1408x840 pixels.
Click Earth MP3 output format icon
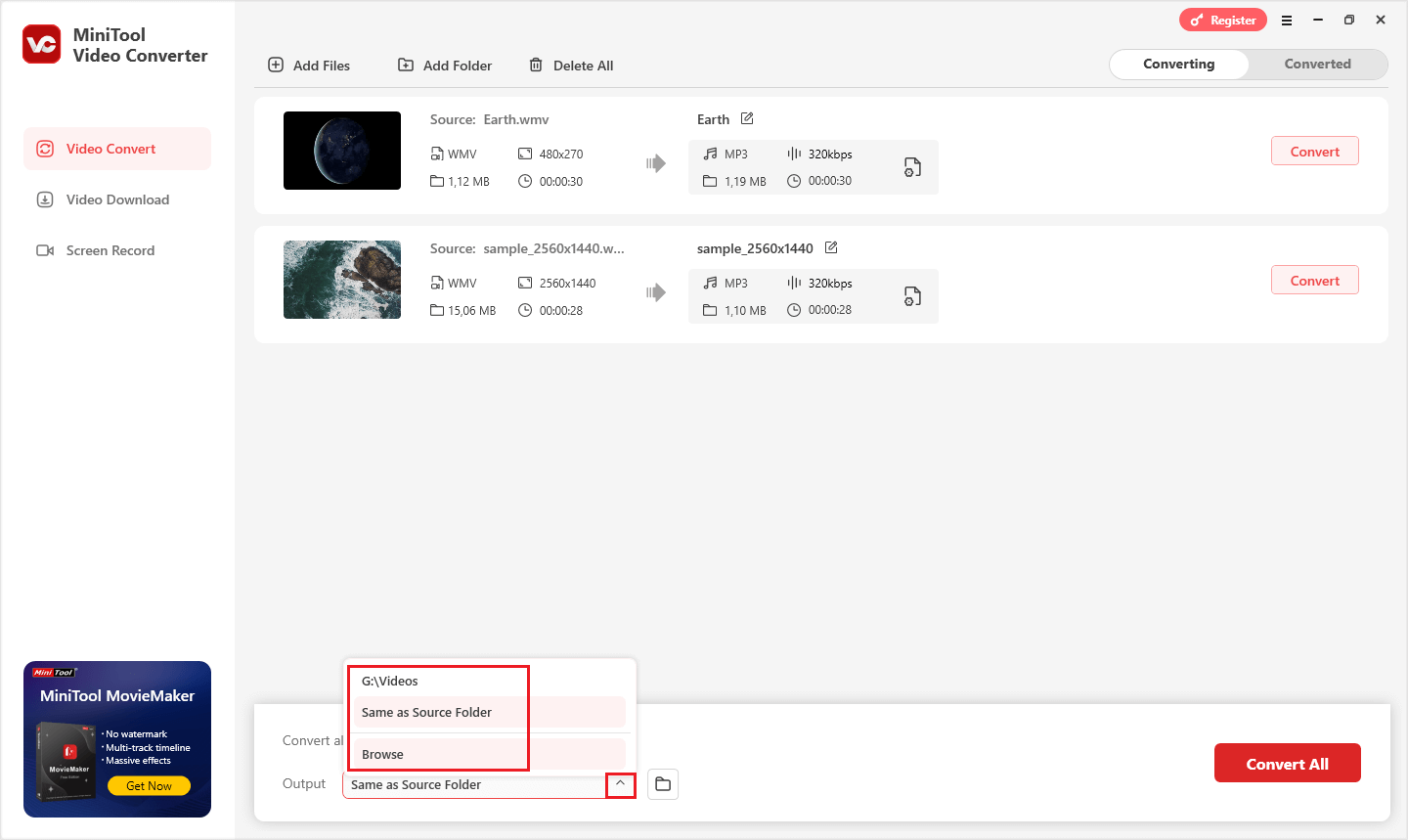tap(711, 154)
